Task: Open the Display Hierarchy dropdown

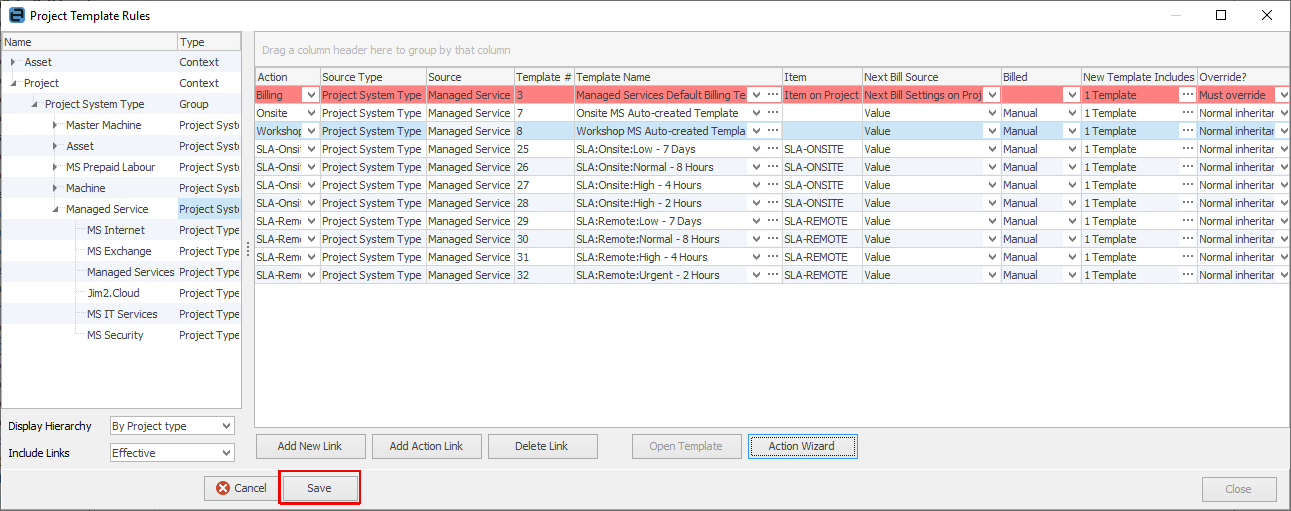Action: click(225, 426)
